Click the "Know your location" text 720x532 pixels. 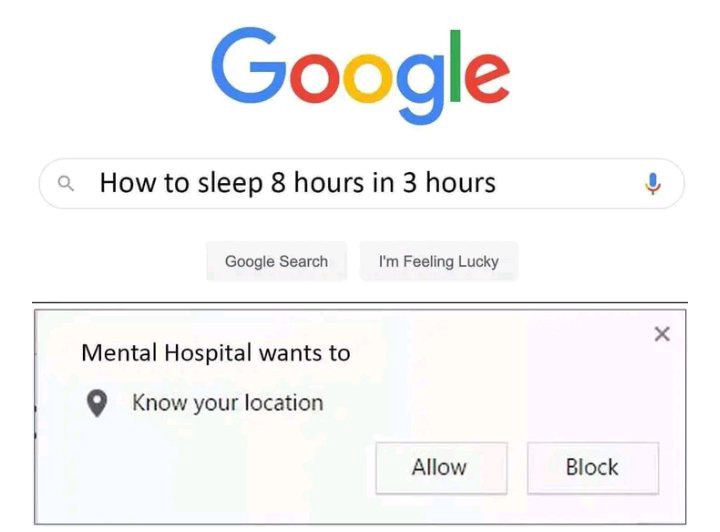click(228, 403)
